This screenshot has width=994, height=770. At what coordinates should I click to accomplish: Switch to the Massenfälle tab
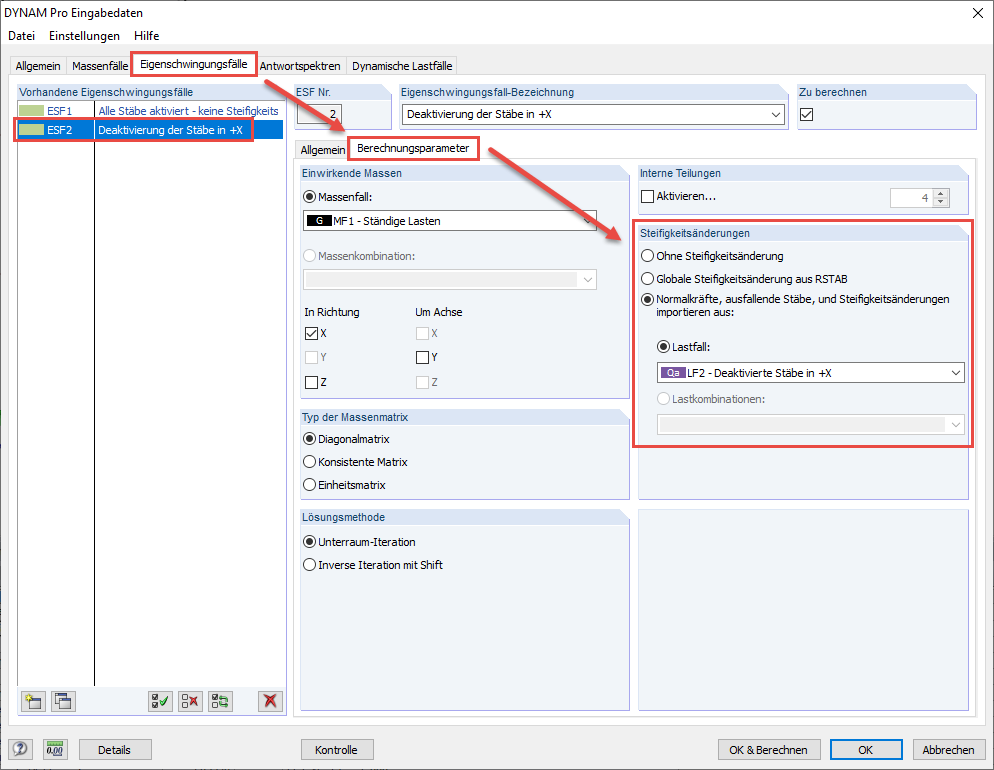100,66
